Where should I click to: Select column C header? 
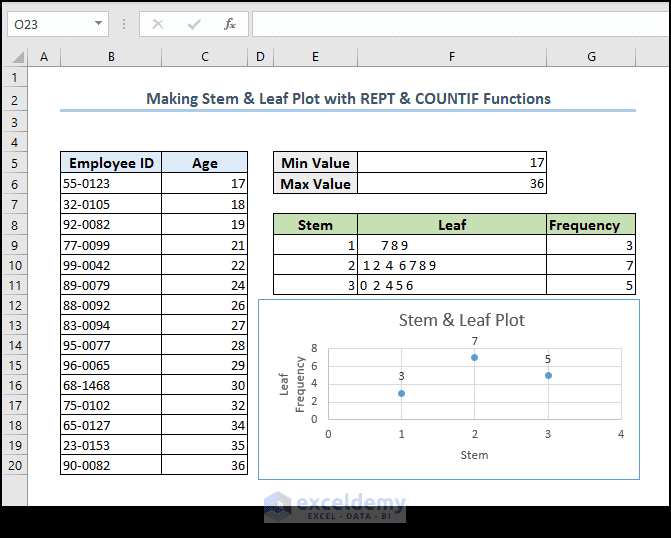(x=205, y=56)
